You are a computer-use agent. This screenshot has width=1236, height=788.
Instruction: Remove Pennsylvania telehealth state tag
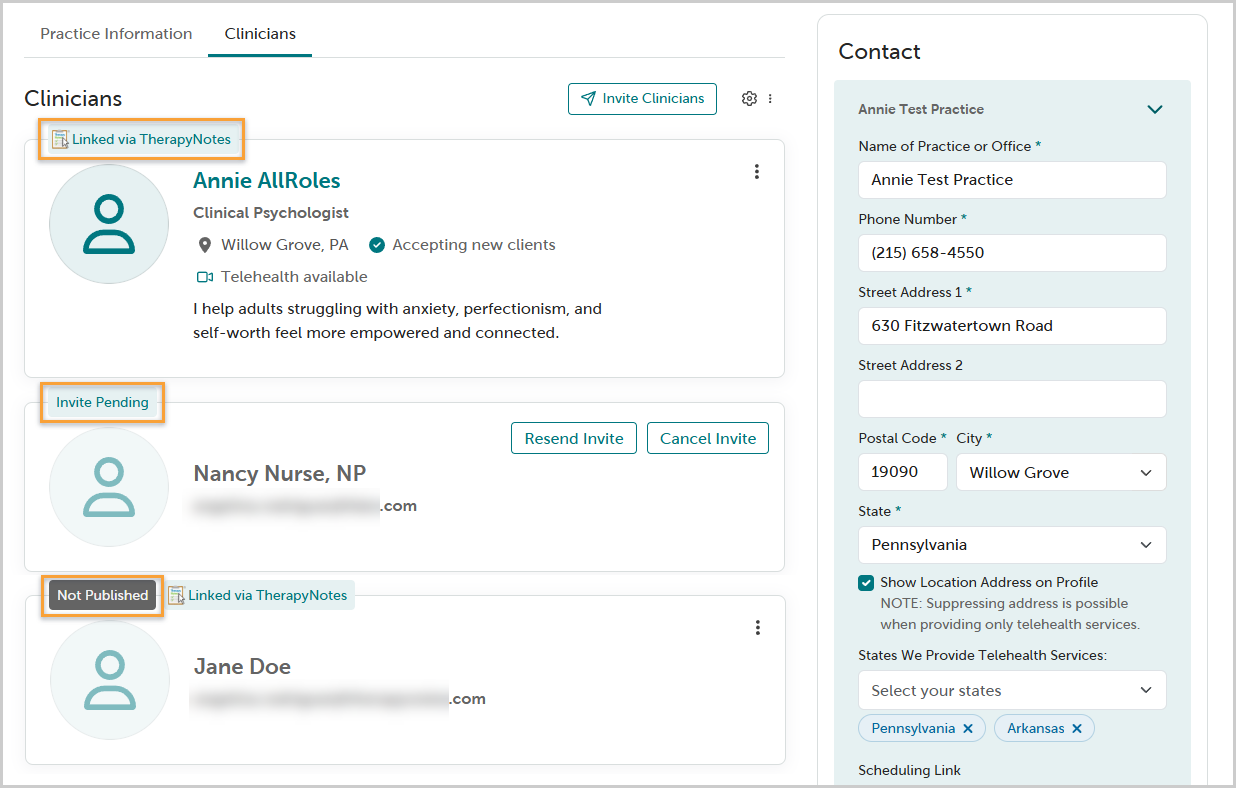pos(968,729)
